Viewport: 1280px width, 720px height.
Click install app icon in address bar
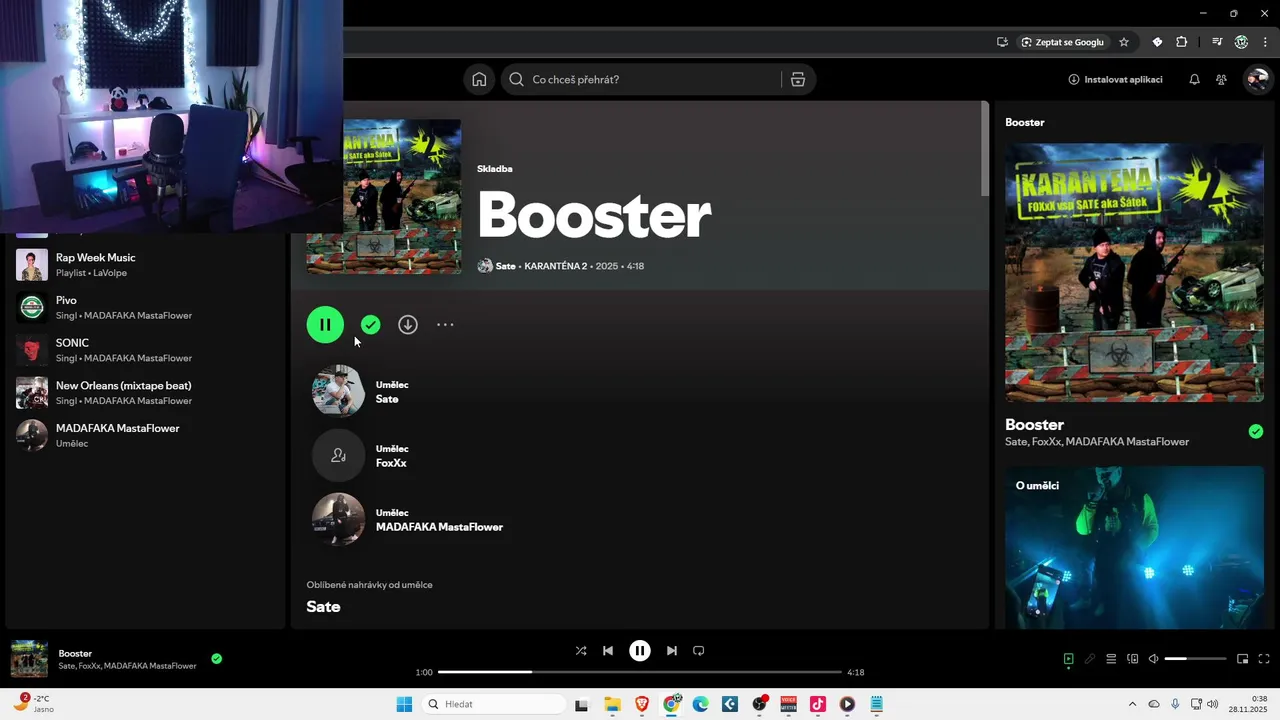coord(1002,42)
